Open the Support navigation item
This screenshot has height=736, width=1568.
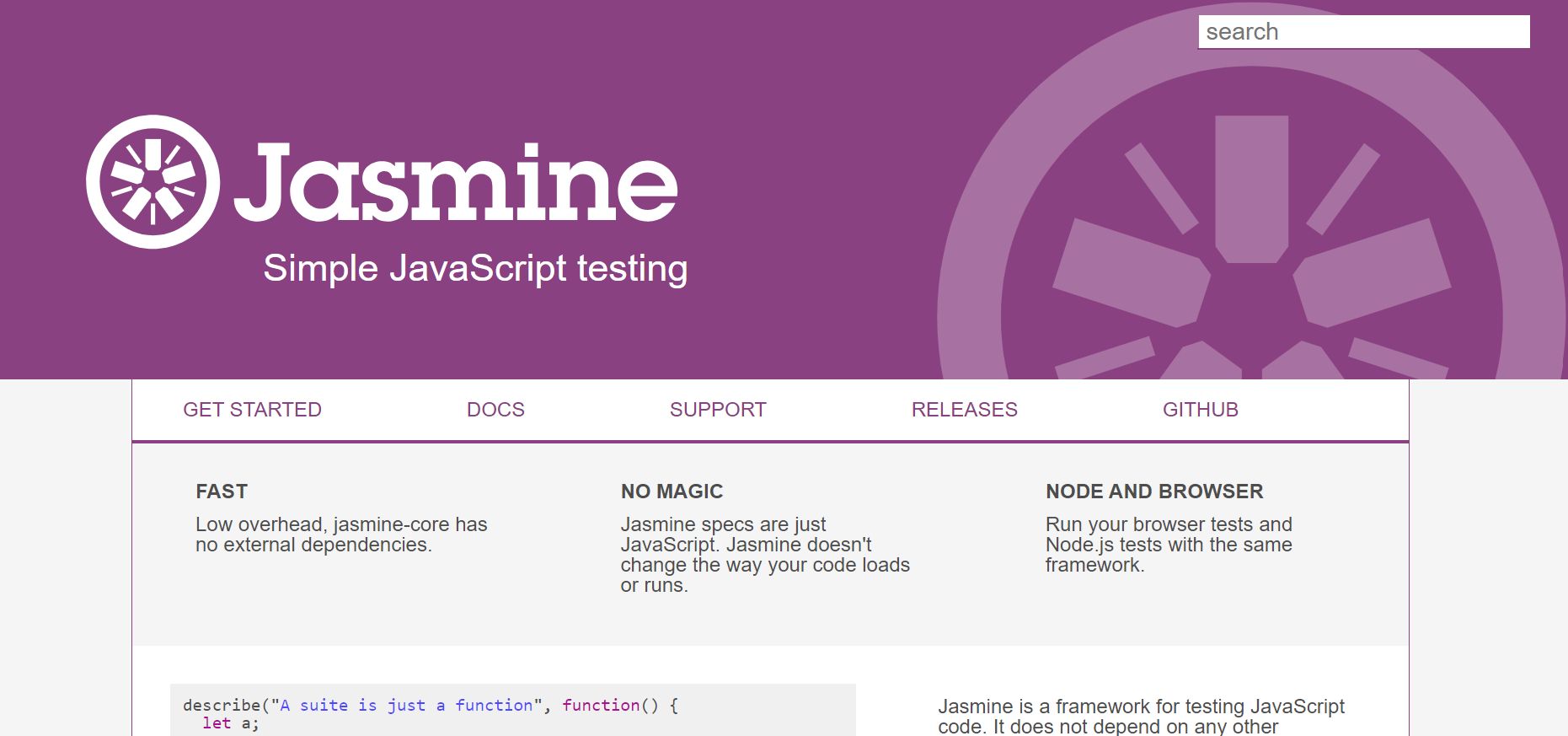coord(718,410)
